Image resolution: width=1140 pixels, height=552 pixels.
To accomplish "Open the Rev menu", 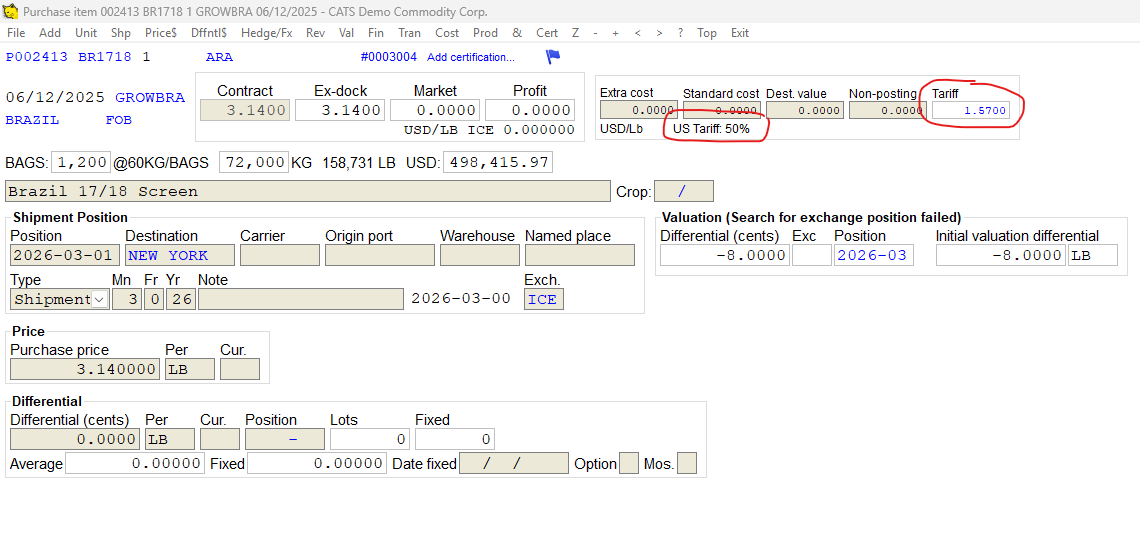I will tap(316, 33).
